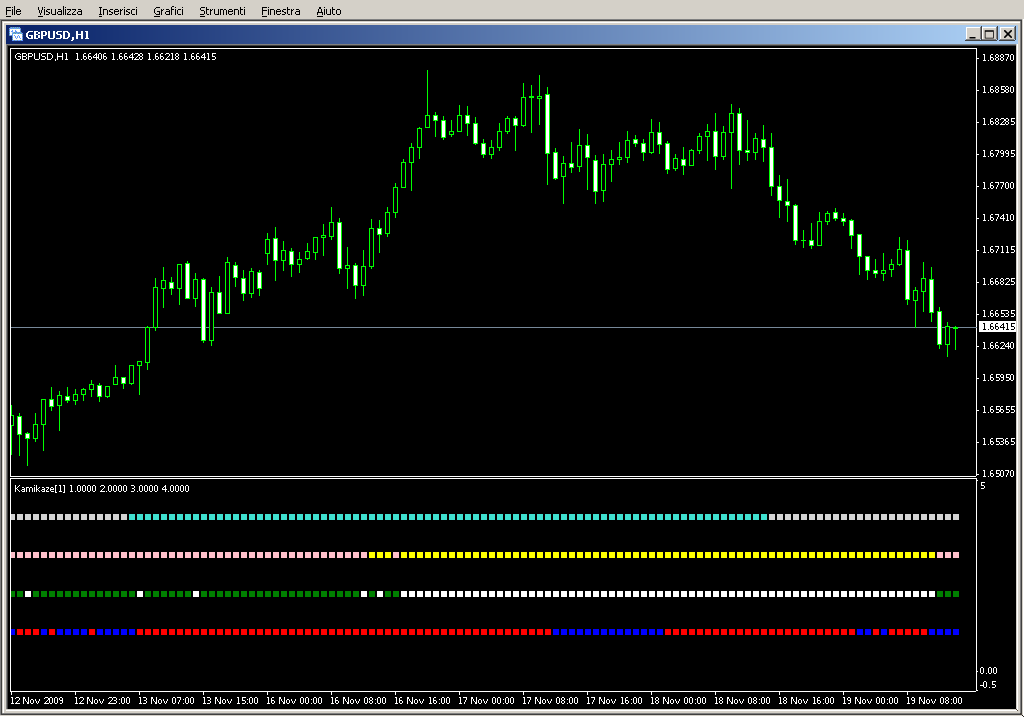Click the 13 Nov 15:00 time label
The image size is (1024, 717).
tap(230, 701)
